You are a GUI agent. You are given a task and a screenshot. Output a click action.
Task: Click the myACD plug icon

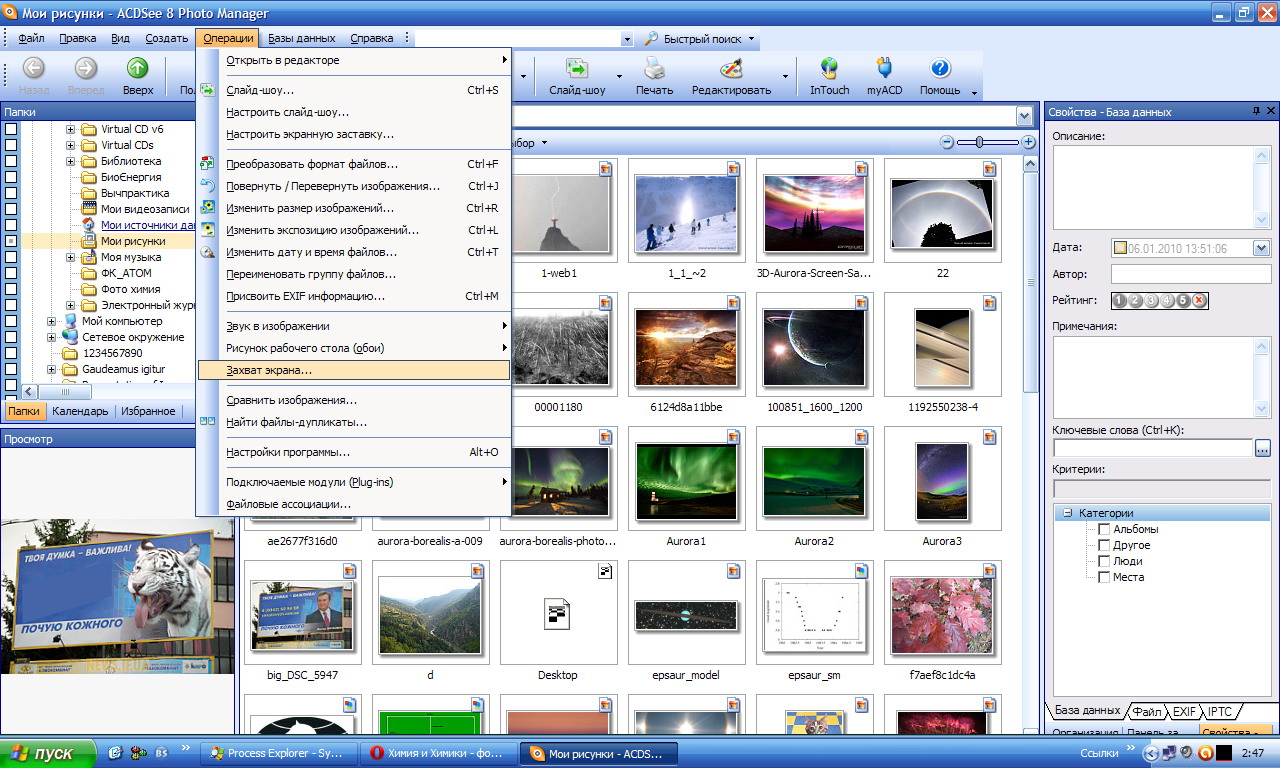[884, 69]
